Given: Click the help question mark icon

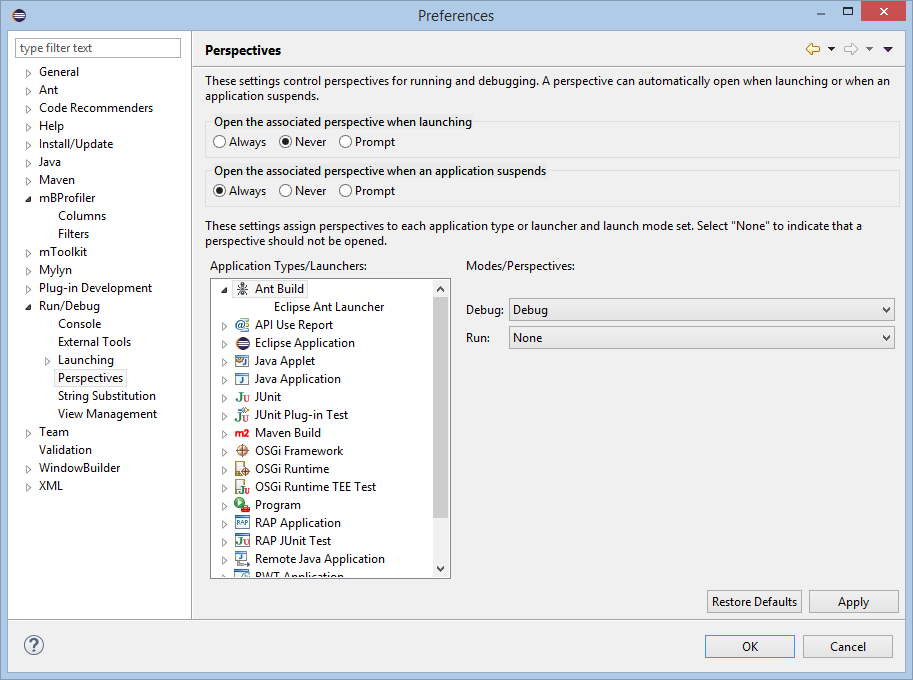Looking at the screenshot, I should point(32,646).
